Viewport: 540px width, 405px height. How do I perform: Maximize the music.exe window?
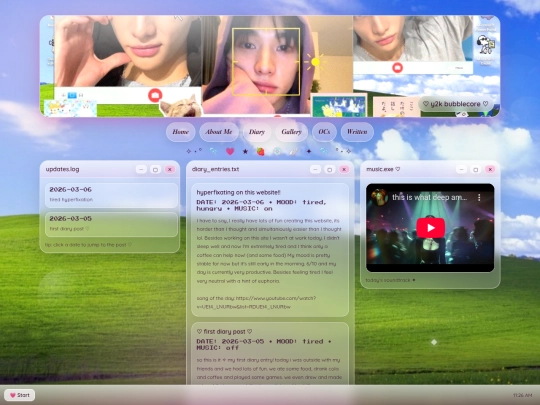point(476,169)
